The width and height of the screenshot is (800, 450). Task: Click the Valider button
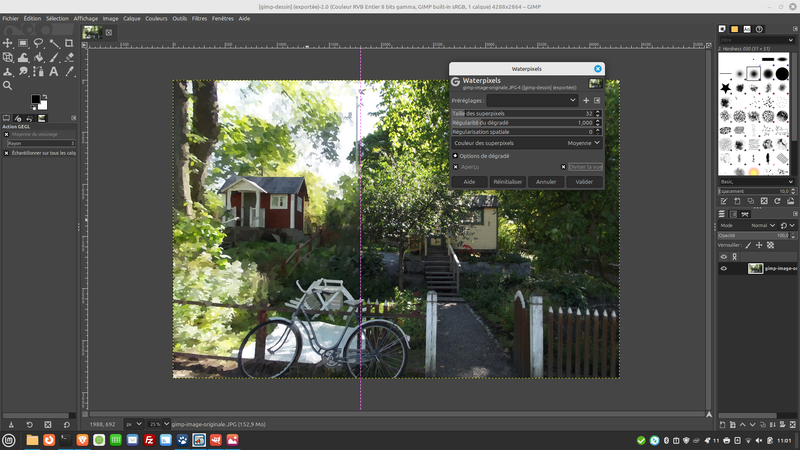coord(584,182)
